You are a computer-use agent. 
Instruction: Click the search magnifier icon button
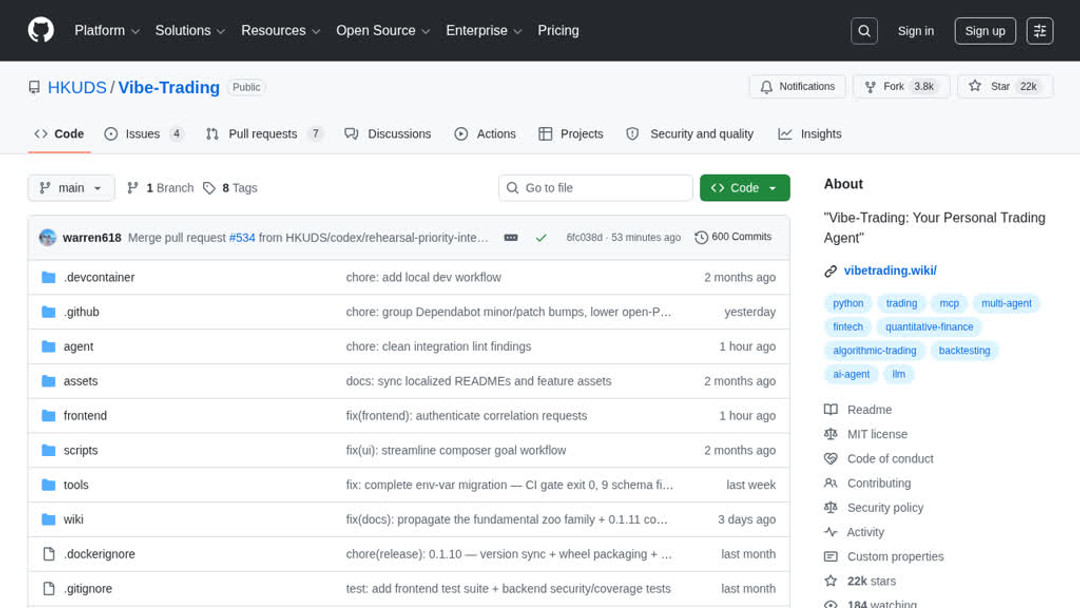(864, 31)
